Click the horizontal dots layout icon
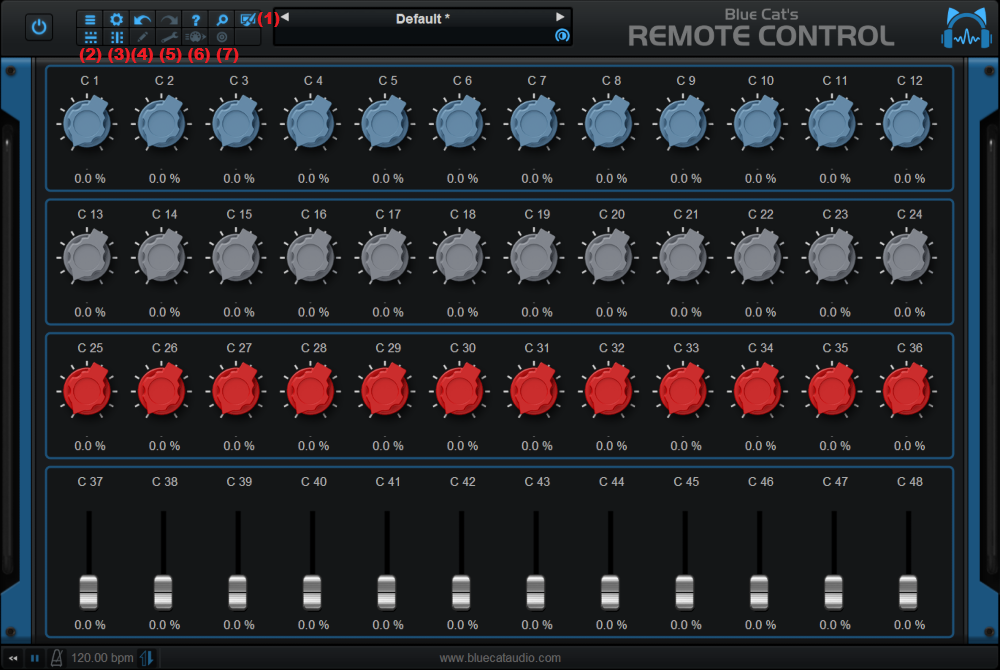 pyautogui.click(x=90, y=37)
